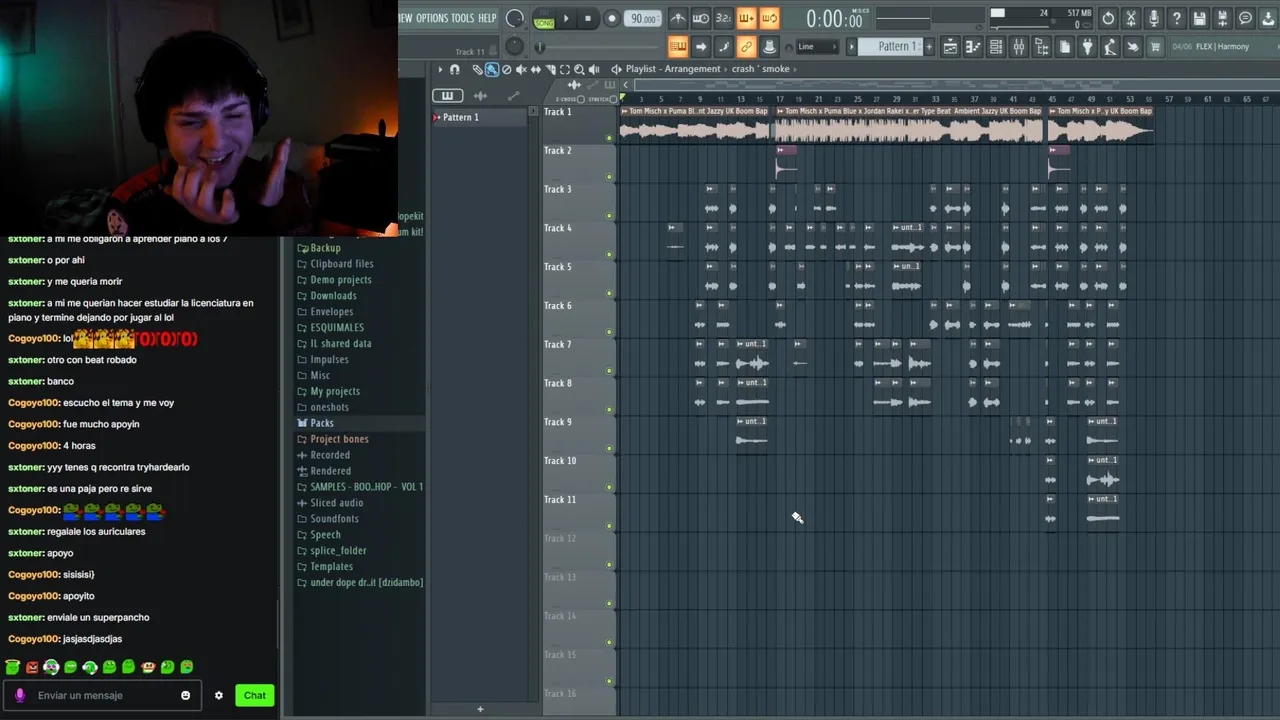Select the Slip tool in Playlist toolbar

(536, 69)
